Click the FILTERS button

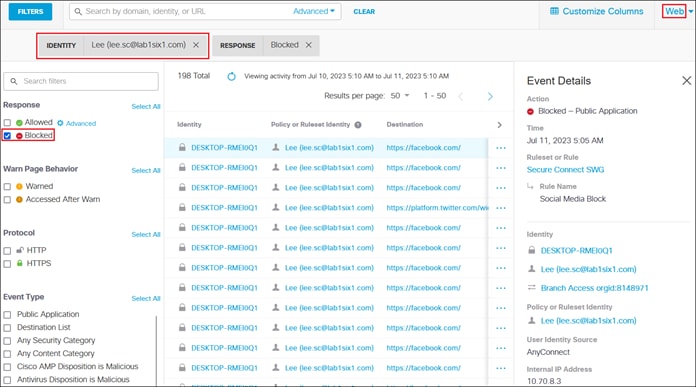pyautogui.click(x=30, y=12)
